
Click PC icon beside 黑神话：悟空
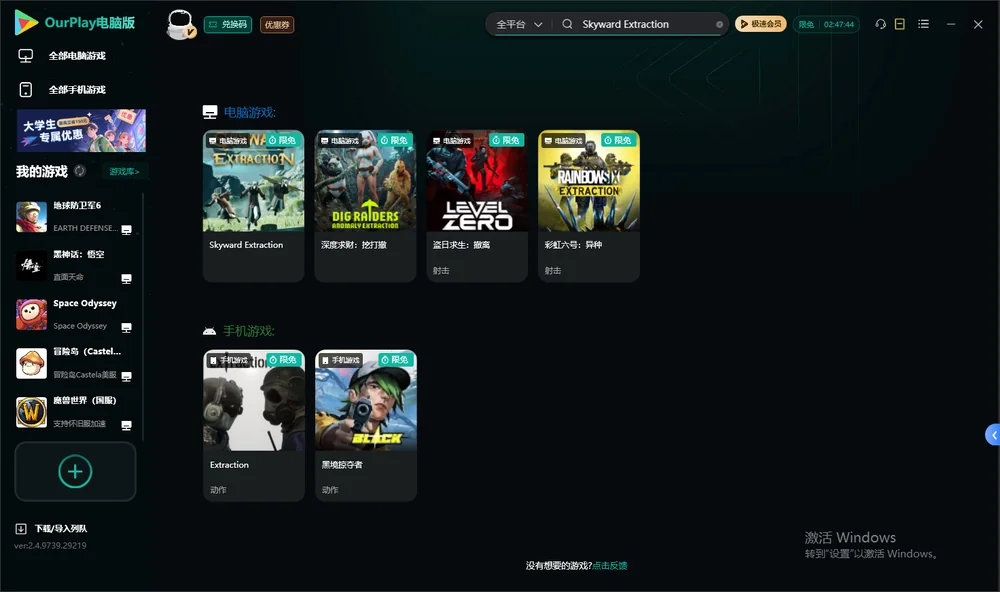[x=126, y=279]
